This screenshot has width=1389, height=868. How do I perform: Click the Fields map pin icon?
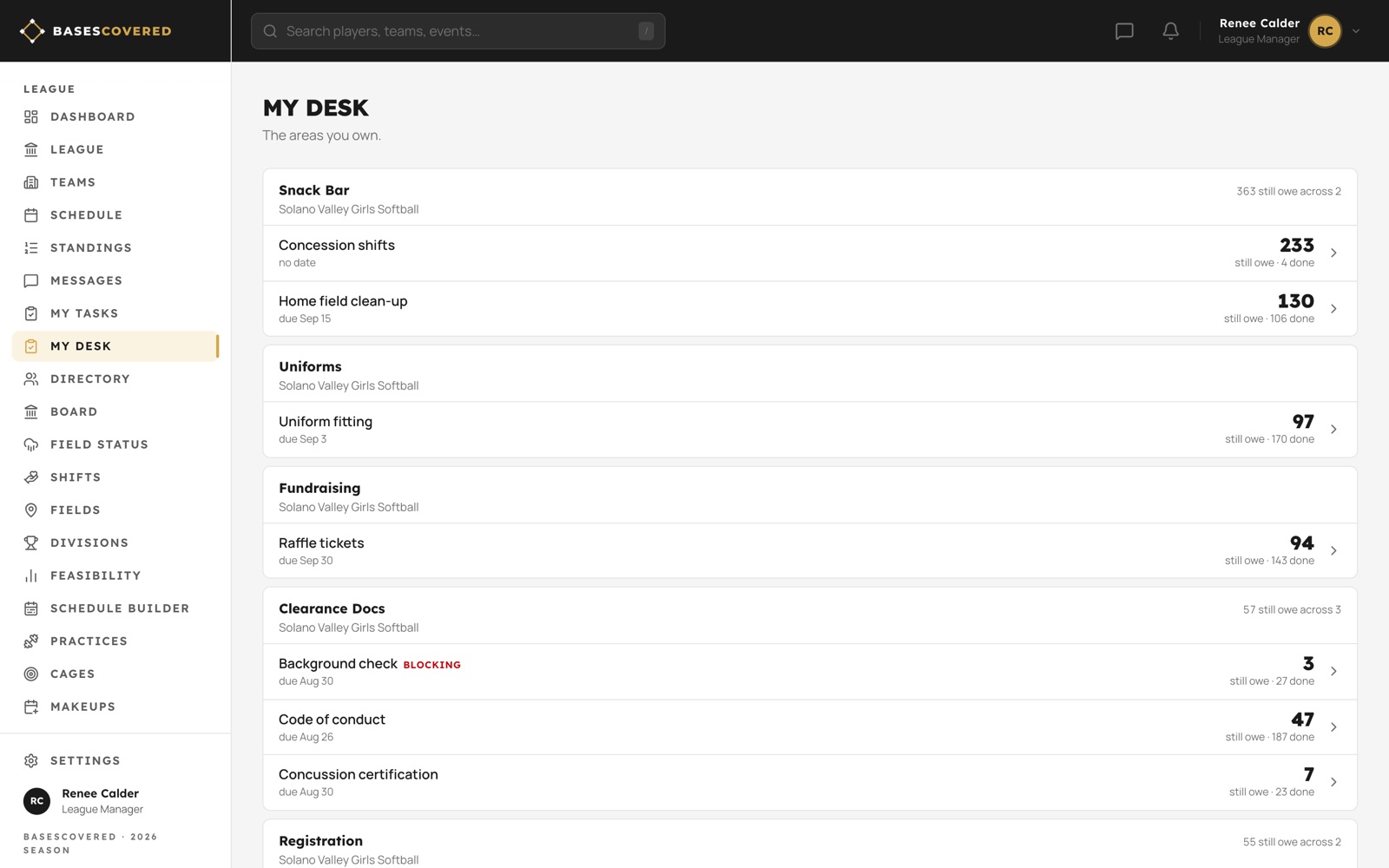click(31, 510)
